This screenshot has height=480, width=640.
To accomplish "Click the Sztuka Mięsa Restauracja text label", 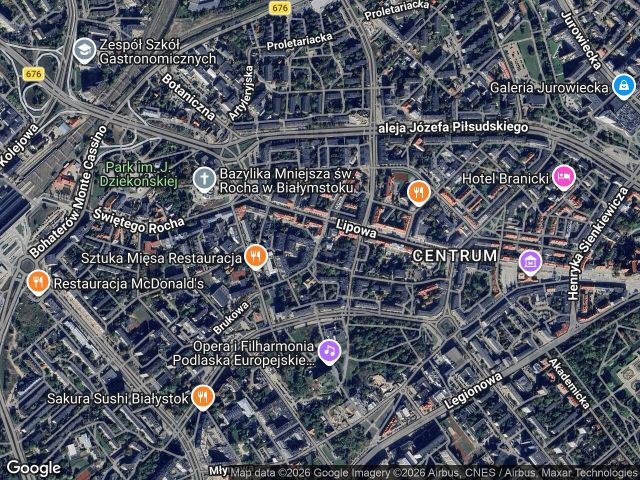I will [x=162, y=258].
